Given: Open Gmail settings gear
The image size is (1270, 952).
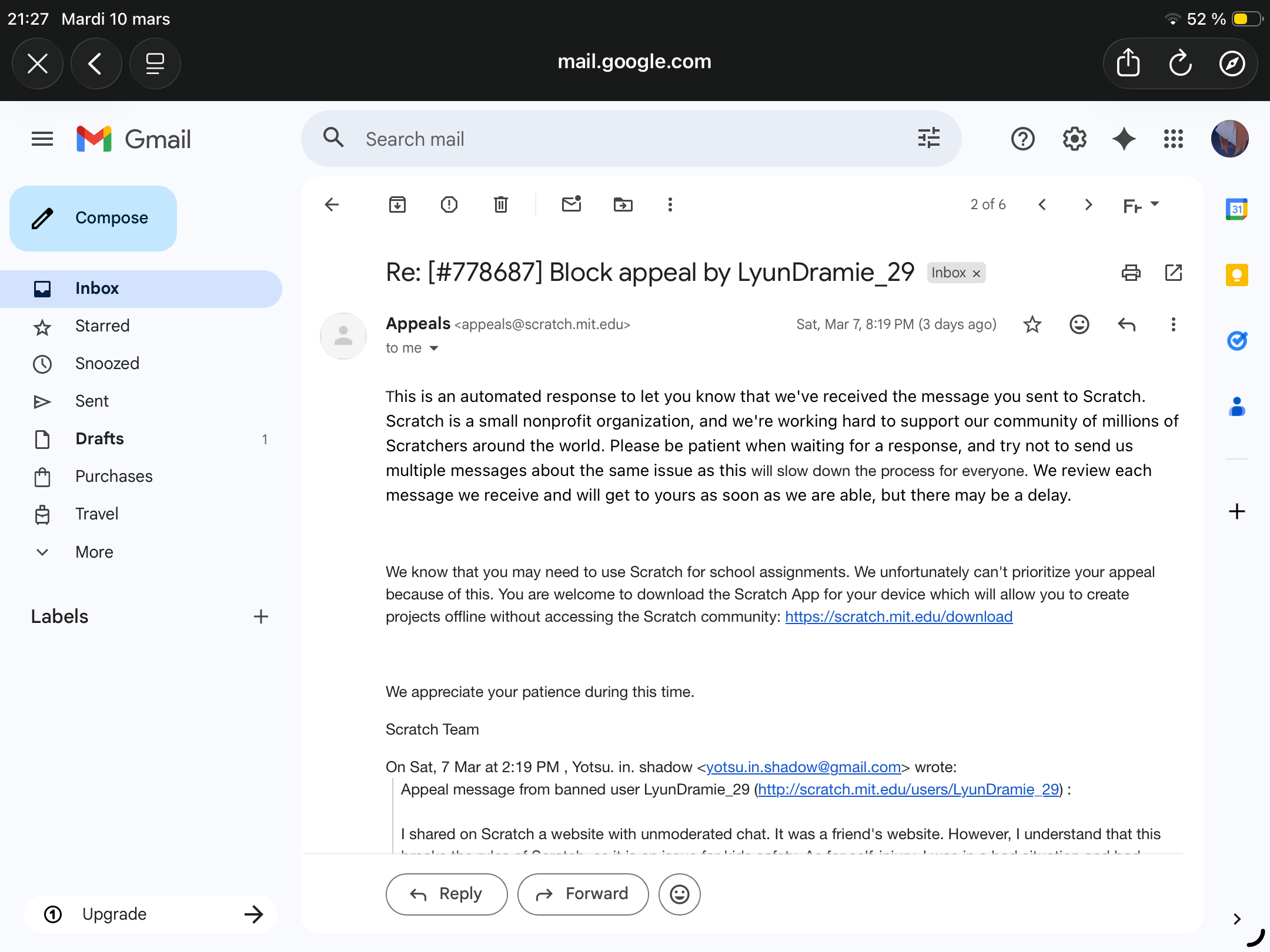Looking at the screenshot, I should [1074, 139].
